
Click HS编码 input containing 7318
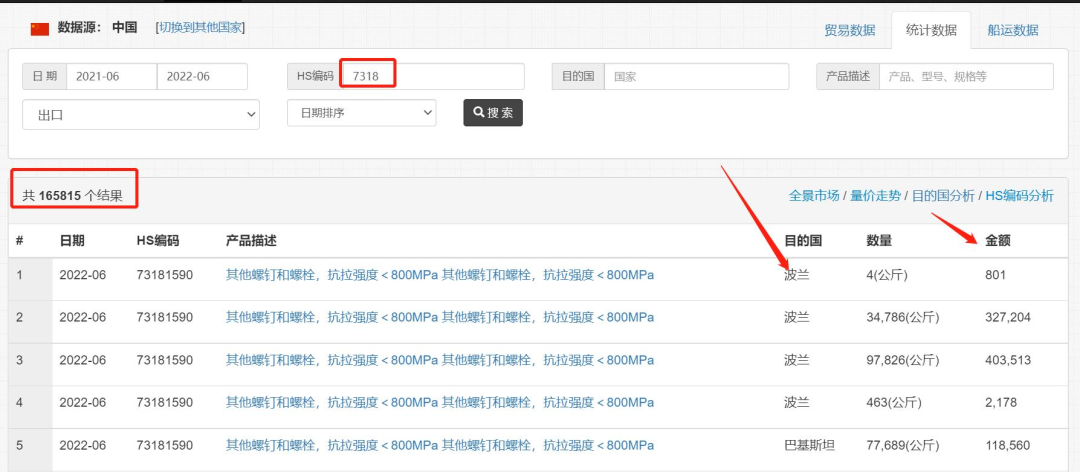click(434, 76)
